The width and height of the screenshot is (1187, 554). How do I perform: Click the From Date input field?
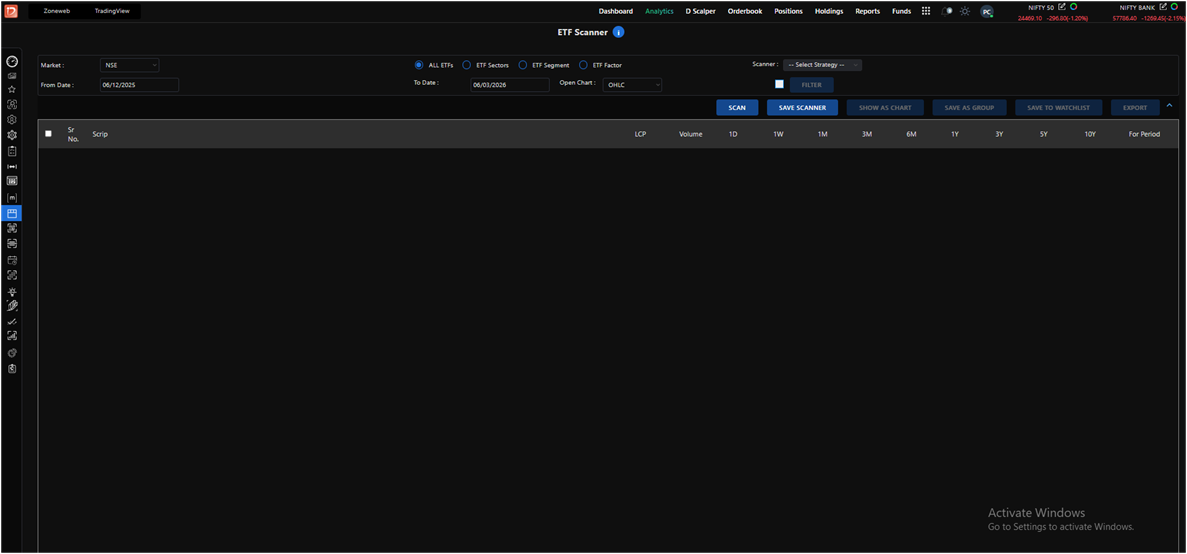coord(139,85)
